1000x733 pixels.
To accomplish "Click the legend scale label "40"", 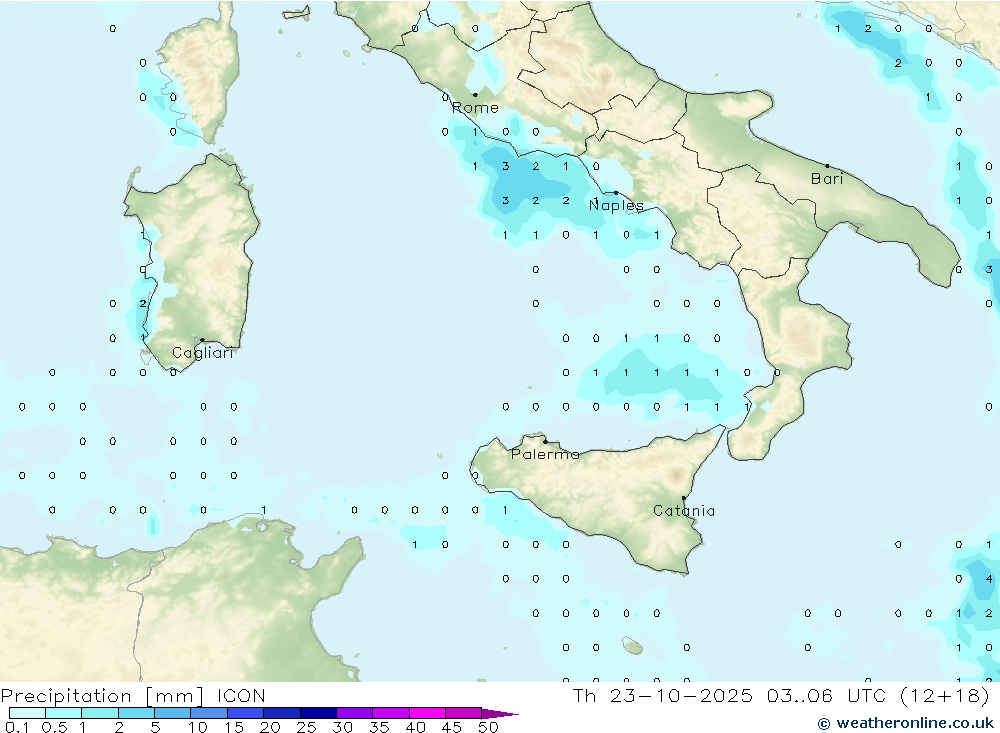I will (x=415, y=727).
